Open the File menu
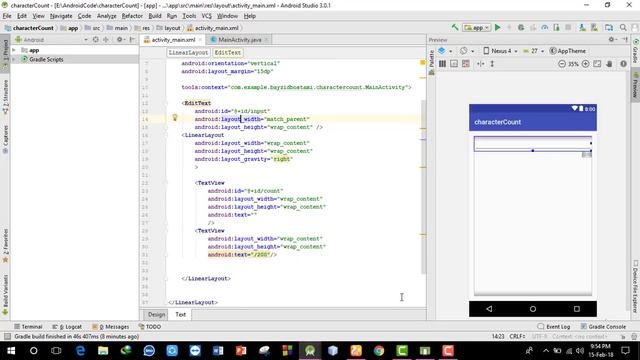The height and width of the screenshot is (360, 640). (7, 16)
